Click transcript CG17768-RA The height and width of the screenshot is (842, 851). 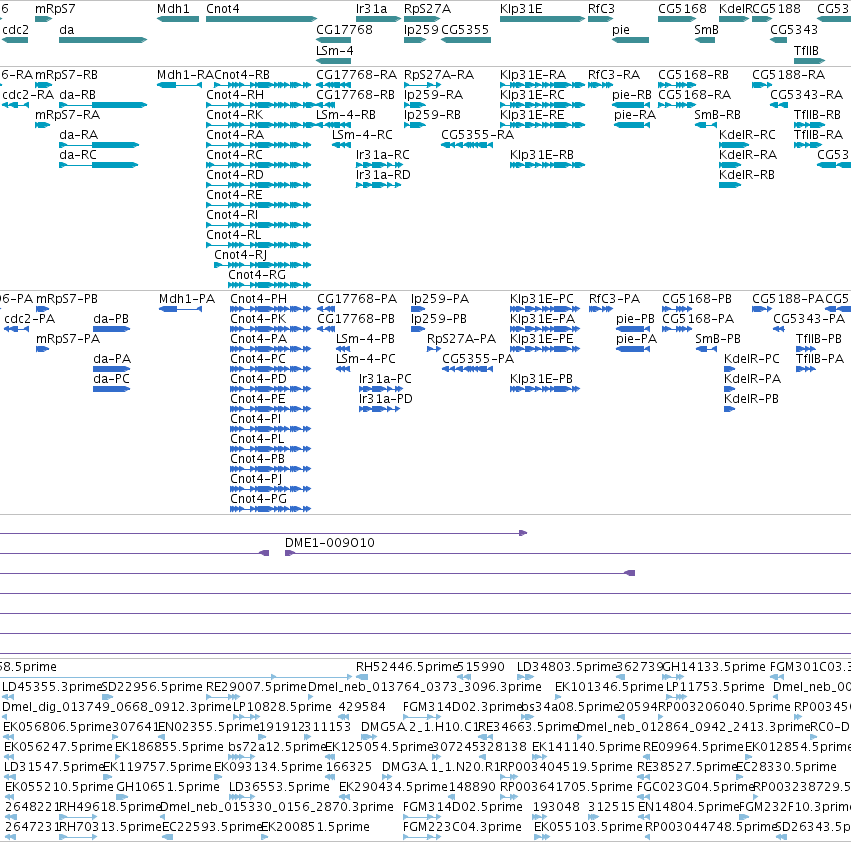[357, 75]
